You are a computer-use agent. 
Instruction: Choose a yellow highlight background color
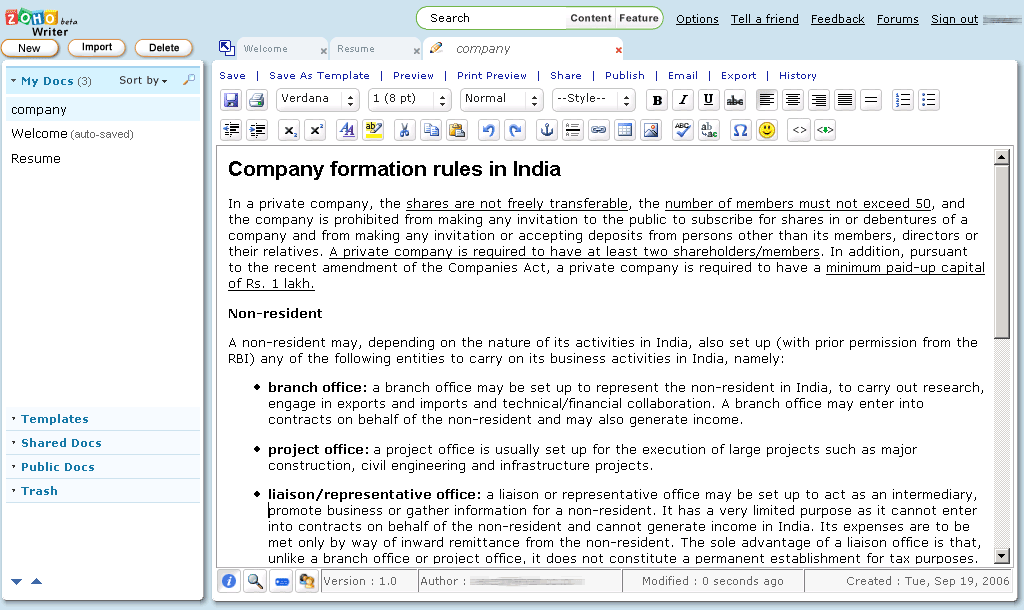(374, 130)
